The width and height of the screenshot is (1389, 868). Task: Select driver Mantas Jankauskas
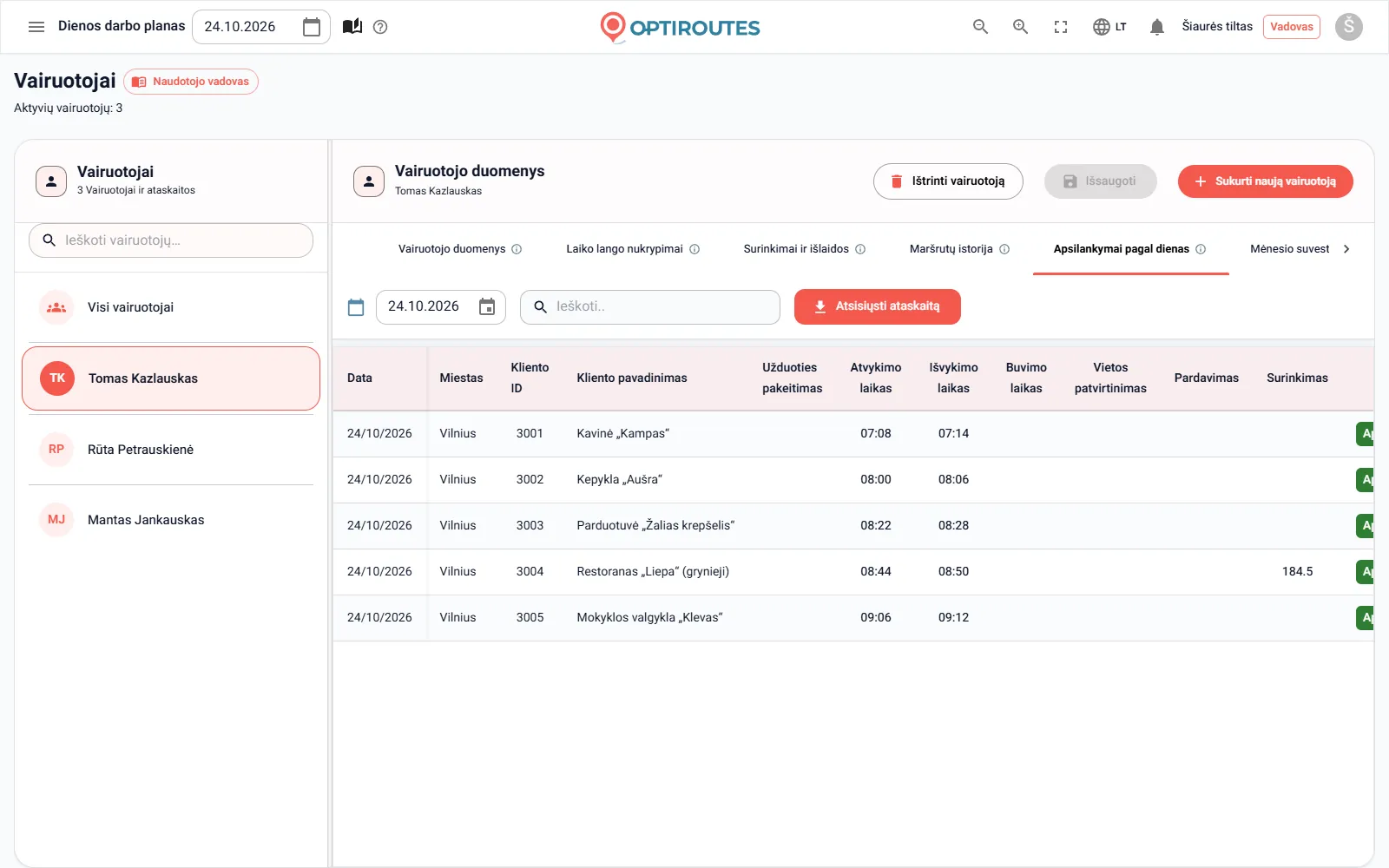pyautogui.click(x=171, y=520)
